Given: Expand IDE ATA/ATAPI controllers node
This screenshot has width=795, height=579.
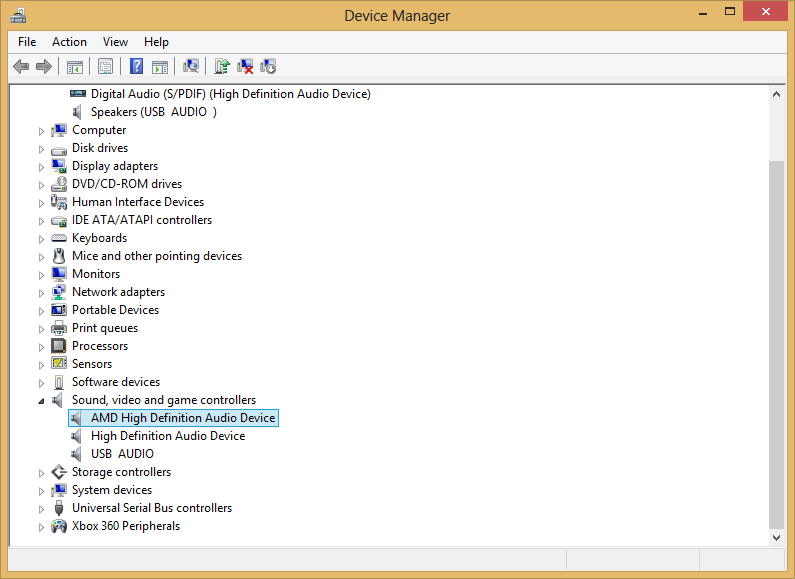Looking at the screenshot, I should 41,221.
